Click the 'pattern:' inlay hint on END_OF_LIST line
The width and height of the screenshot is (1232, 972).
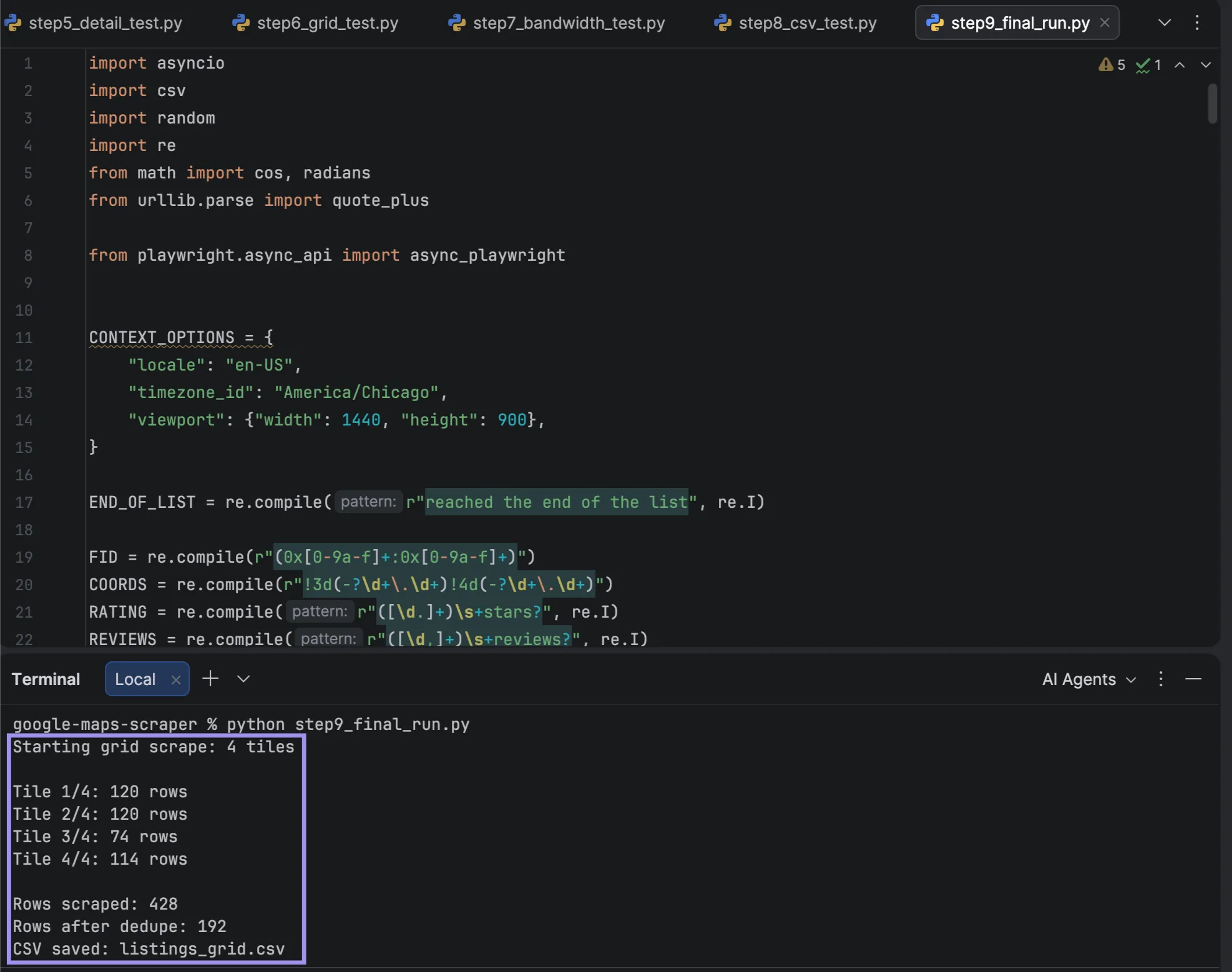[368, 502]
